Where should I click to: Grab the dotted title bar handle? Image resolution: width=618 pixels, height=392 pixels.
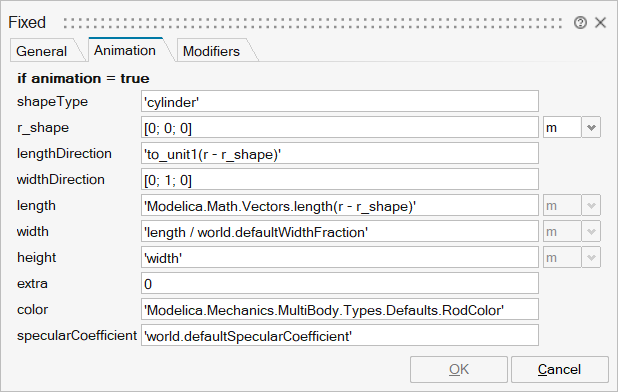313,23
